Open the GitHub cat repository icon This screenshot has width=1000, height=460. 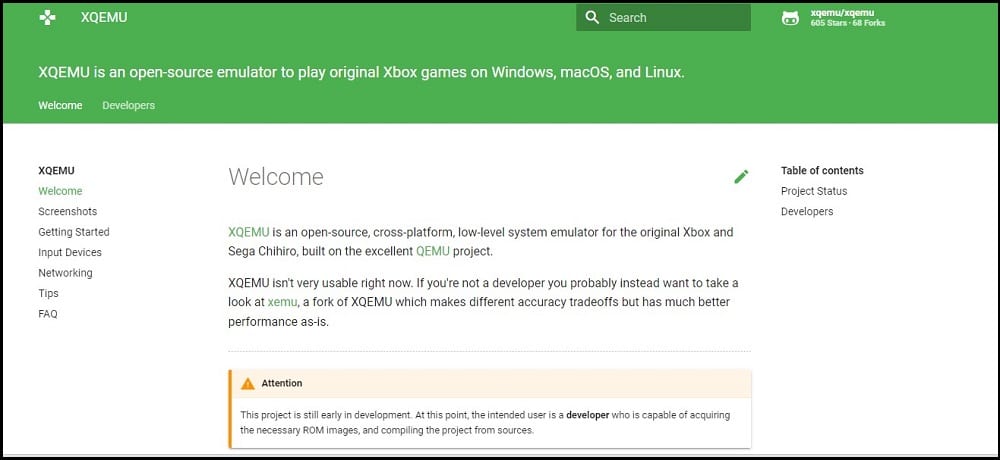[x=790, y=18]
